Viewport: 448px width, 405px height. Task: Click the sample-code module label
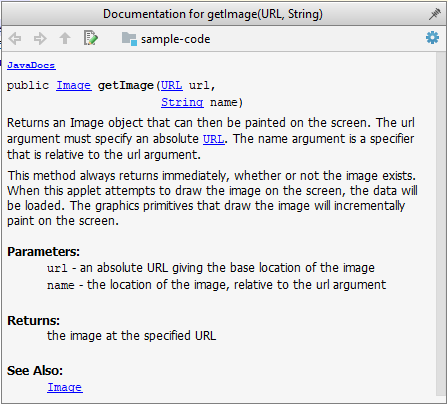coord(175,39)
